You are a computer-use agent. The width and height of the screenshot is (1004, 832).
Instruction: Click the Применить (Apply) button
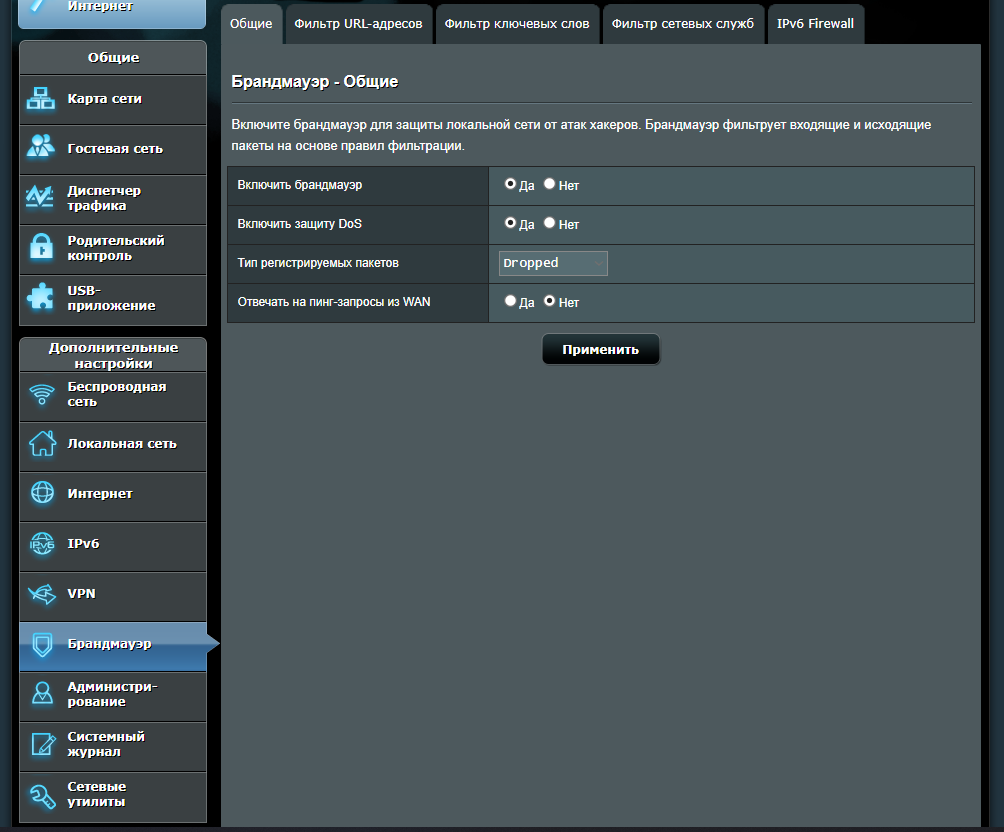tap(600, 350)
